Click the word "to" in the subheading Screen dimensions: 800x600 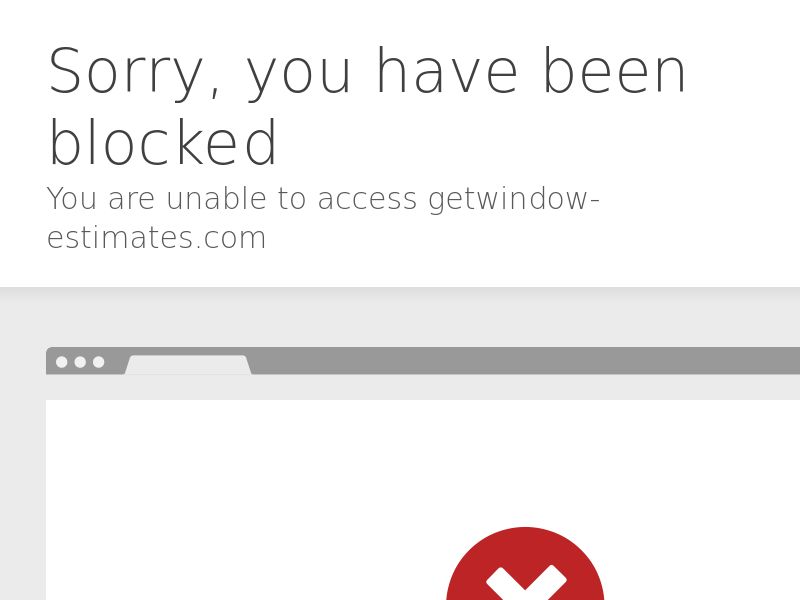click(292, 198)
